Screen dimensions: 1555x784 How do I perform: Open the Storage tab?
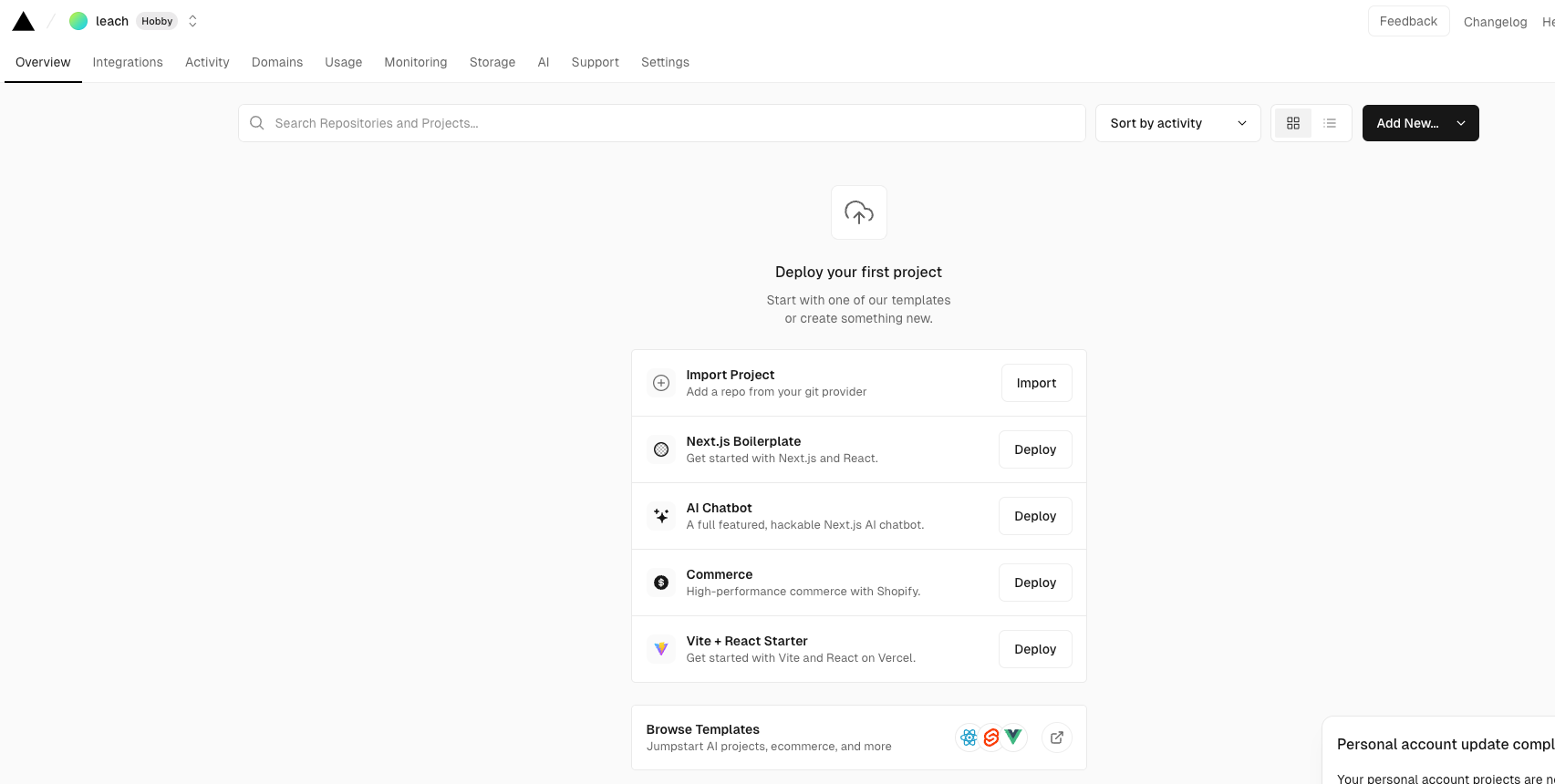(x=492, y=62)
